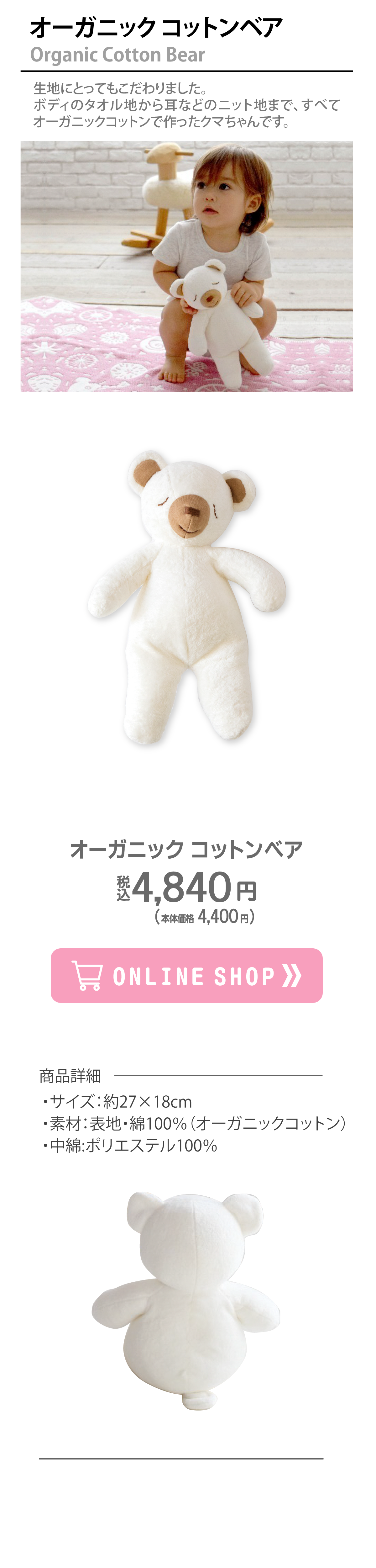Click the pink ONLINE SHOP button text
Image resolution: width=376 pixels, height=1568 pixels.
(x=193, y=976)
